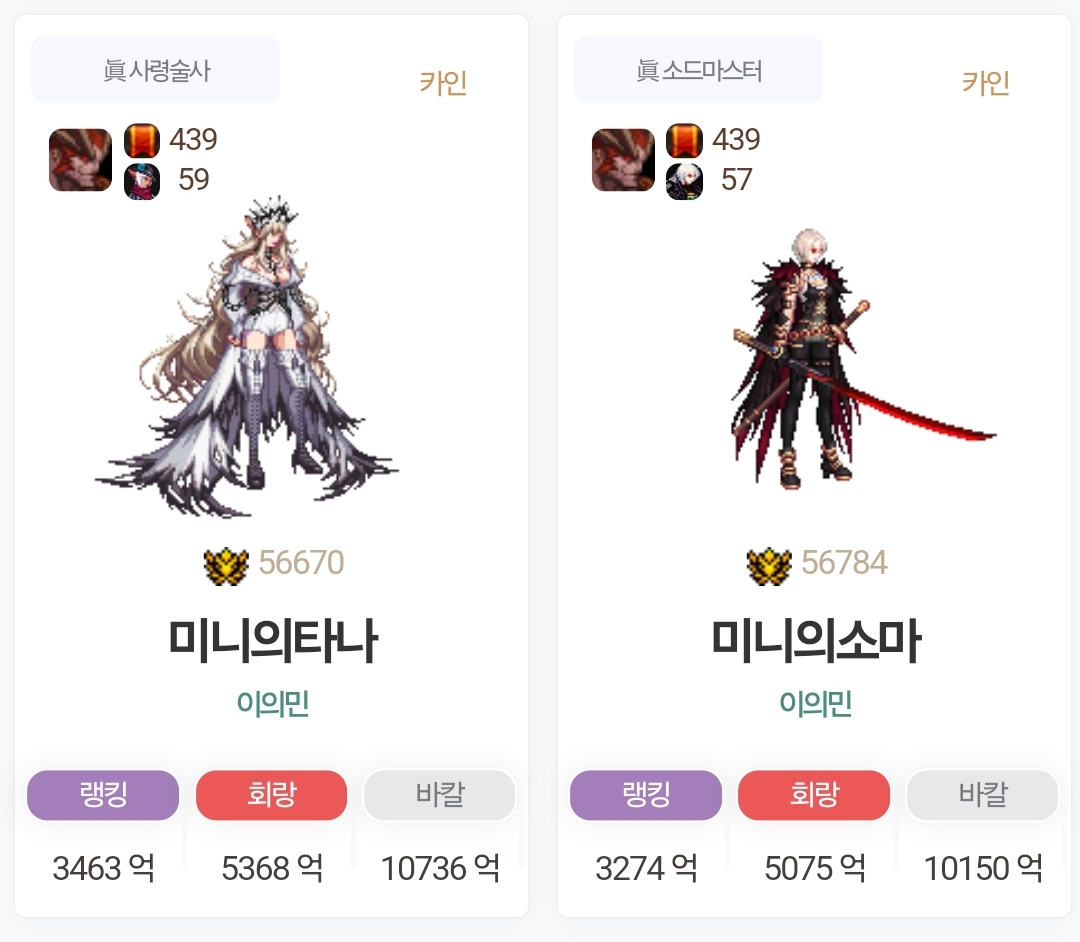Click the blue-hat character icon next to 59
Image resolution: width=1080 pixels, height=942 pixels.
(142, 181)
